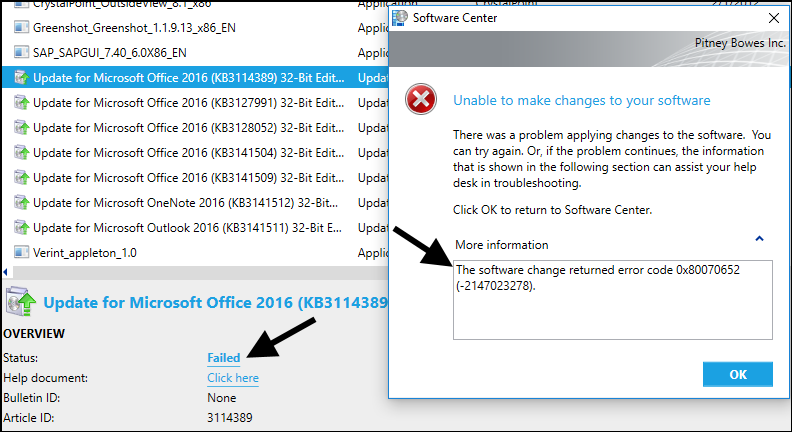Click the Outlook 2016 update icon
Viewport: 792px width, 432px height.
21,227
